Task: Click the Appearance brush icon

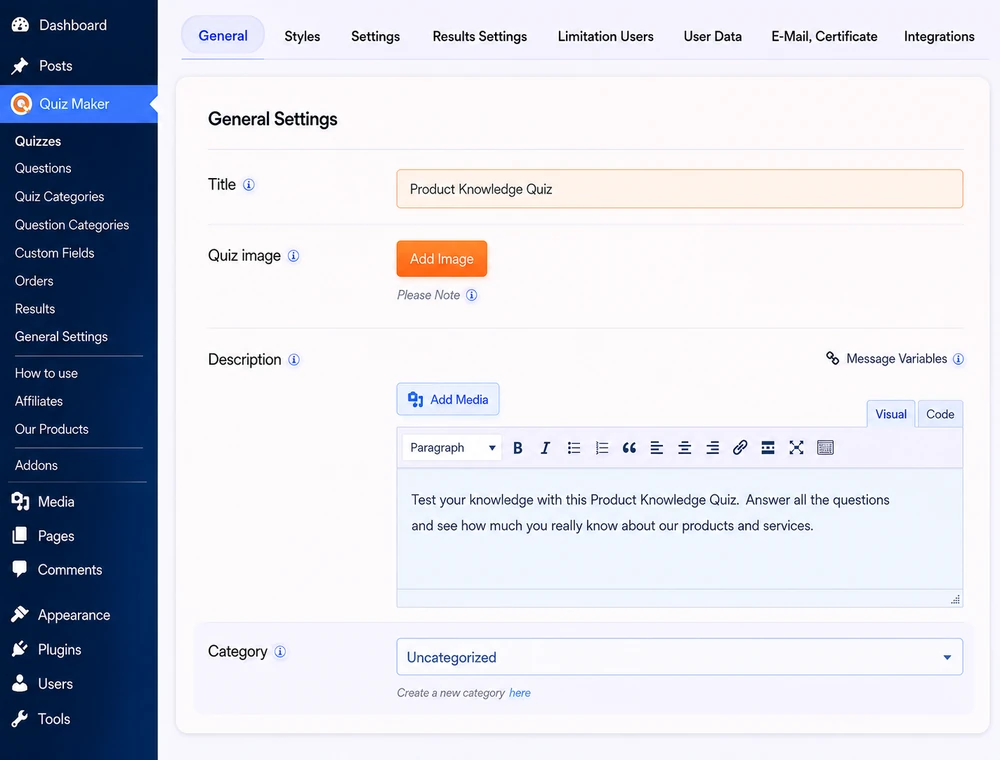Action: [20, 614]
